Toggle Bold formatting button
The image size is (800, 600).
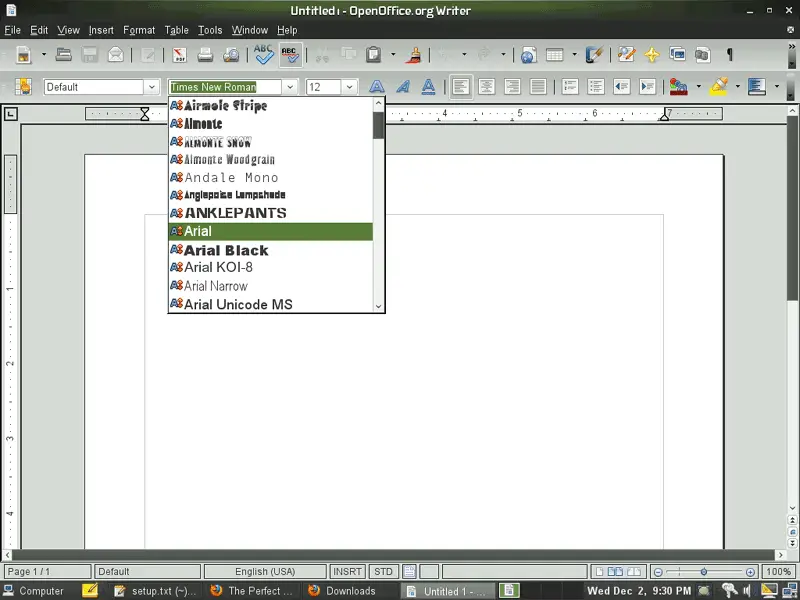point(377,87)
